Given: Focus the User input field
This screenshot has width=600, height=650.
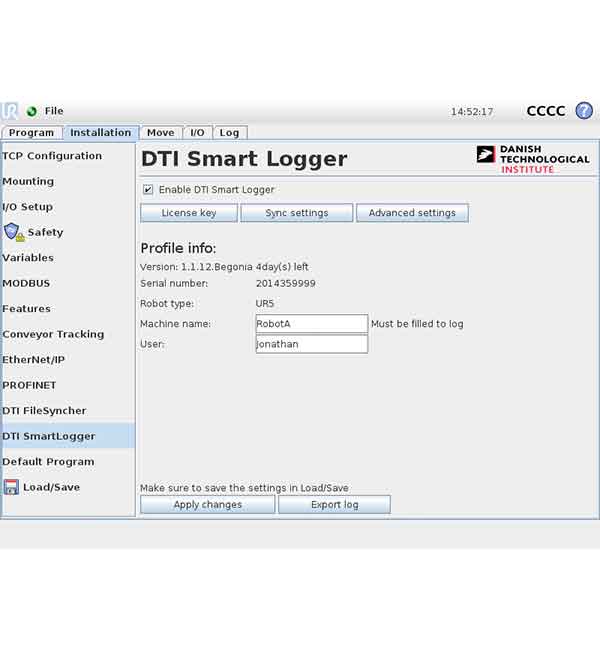Looking at the screenshot, I should pyautogui.click(x=312, y=344).
